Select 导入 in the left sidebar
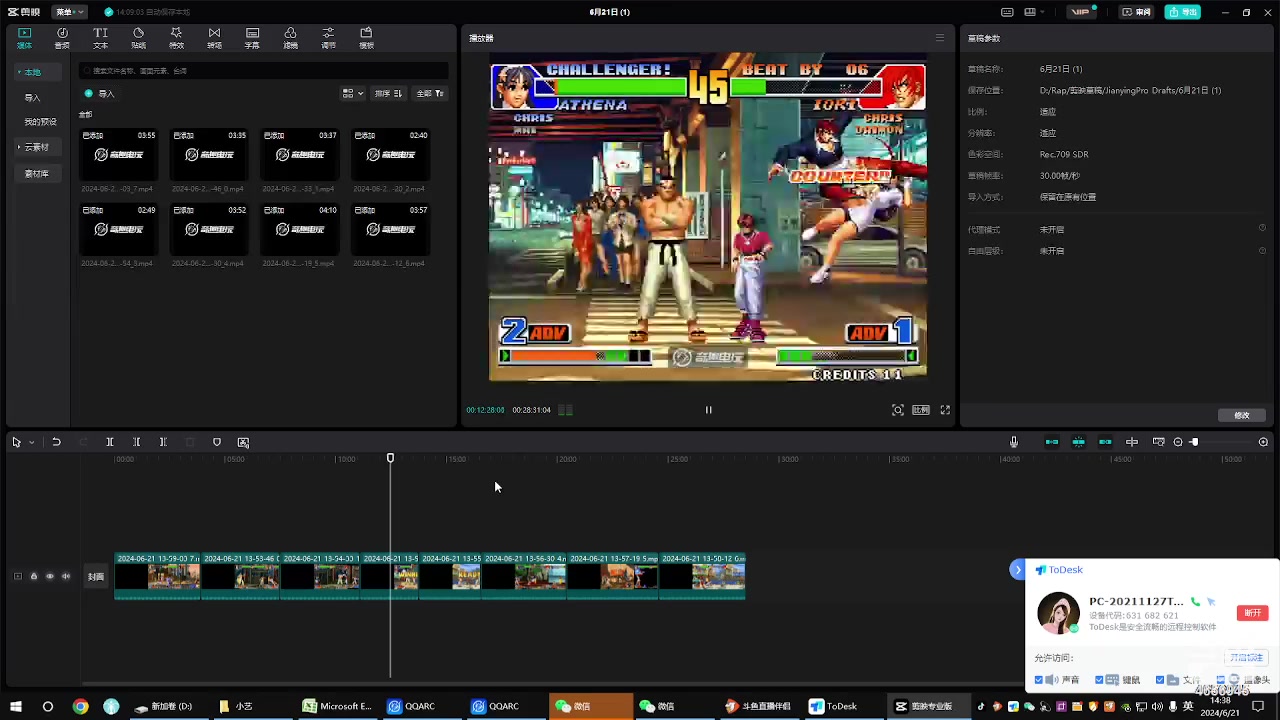The width and height of the screenshot is (1280, 720). (x=33, y=98)
